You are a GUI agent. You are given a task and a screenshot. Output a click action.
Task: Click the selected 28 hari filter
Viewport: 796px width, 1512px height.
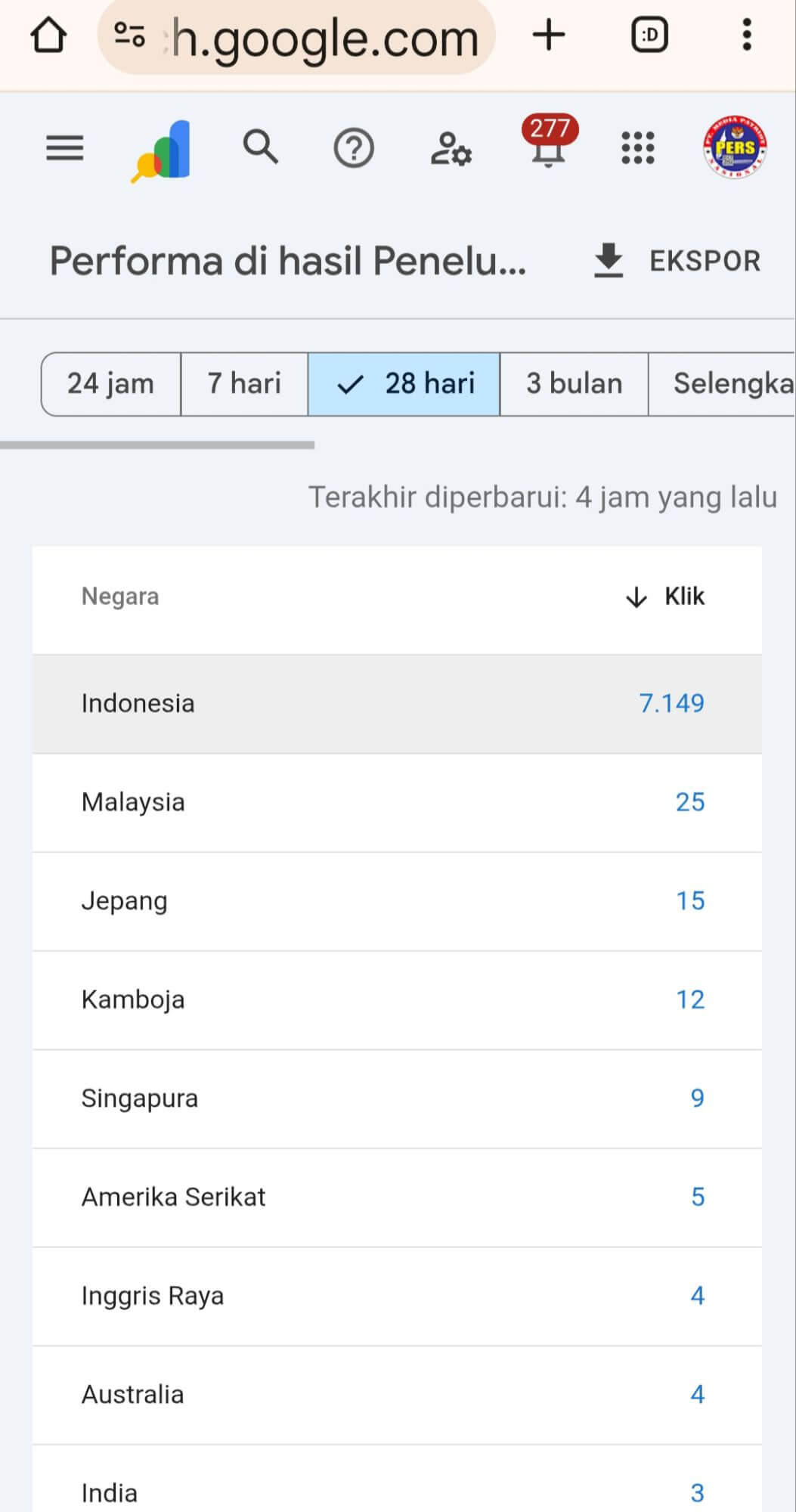pyautogui.click(x=404, y=384)
